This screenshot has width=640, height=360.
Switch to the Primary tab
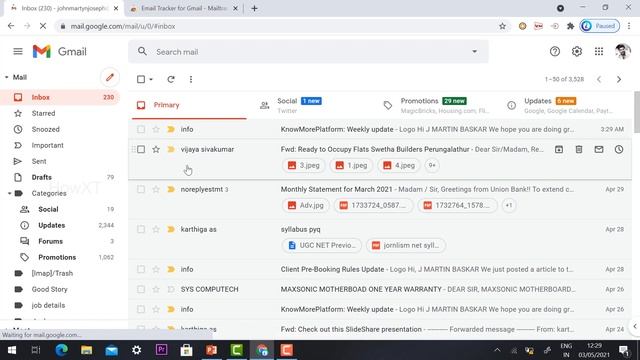[189, 105]
